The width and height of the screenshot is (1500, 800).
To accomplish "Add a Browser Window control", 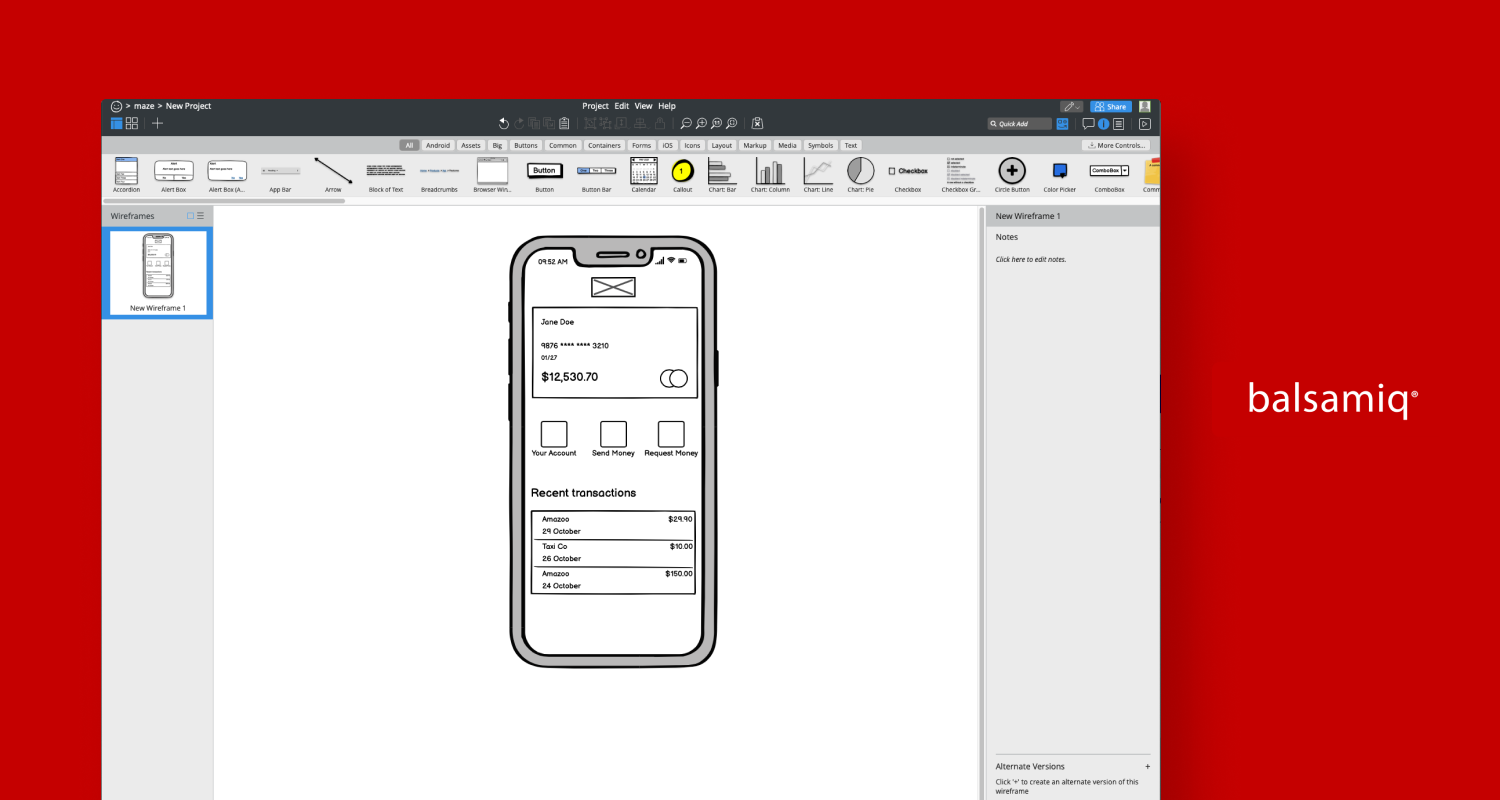I will (492, 175).
